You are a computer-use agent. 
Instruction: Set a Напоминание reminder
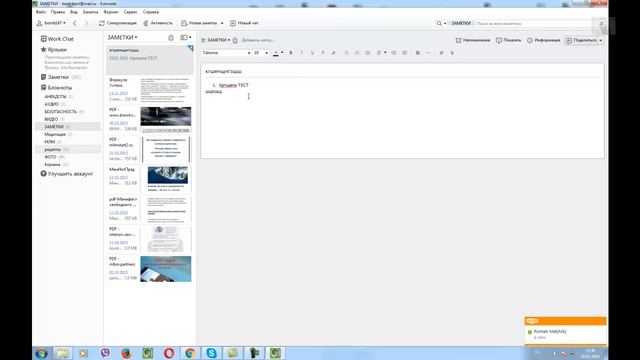click(473, 40)
